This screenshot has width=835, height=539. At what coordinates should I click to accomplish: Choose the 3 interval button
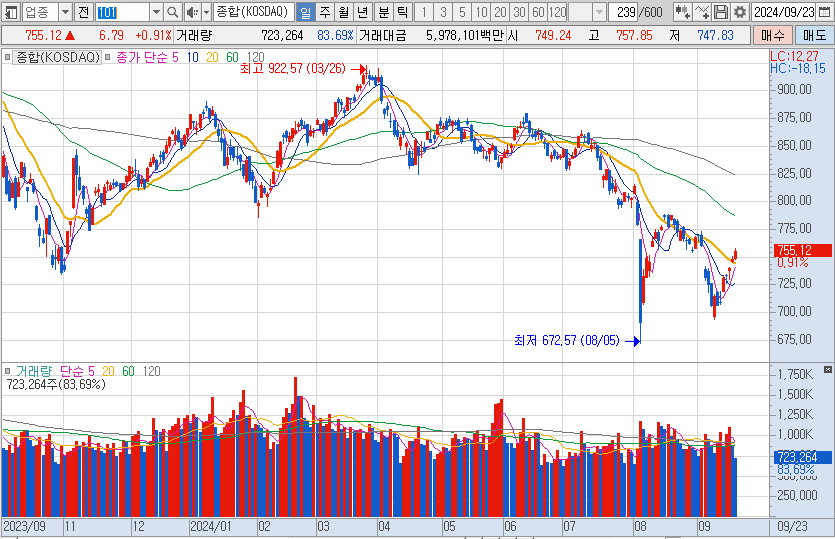[443, 12]
